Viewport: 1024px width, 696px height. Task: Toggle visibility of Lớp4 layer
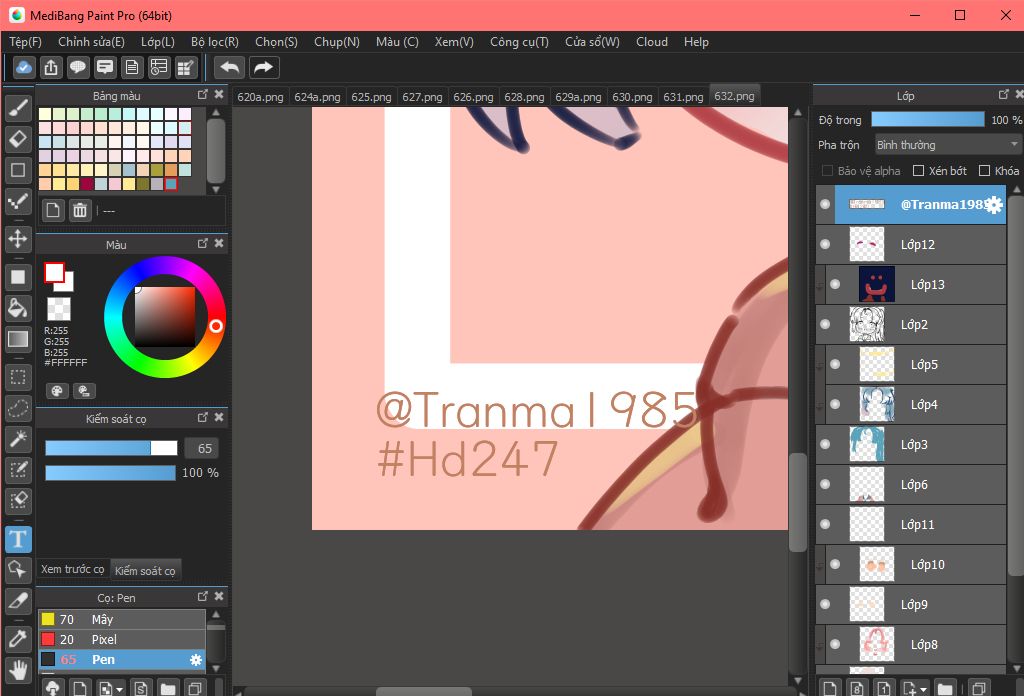[x=835, y=404]
